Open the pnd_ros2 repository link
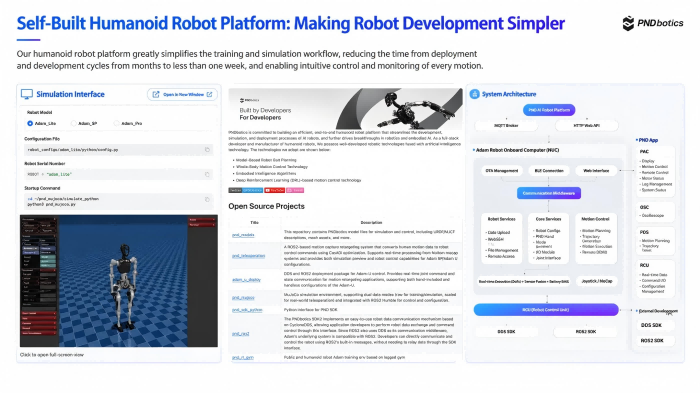Viewport: 700px width, 393px height. 241,334
